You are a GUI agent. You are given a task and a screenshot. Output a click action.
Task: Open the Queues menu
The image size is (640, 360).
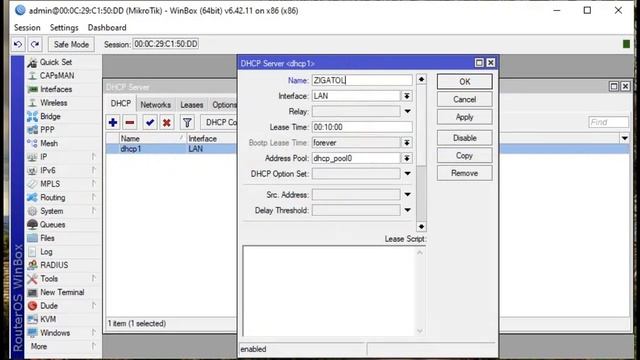(x=52, y=224)
